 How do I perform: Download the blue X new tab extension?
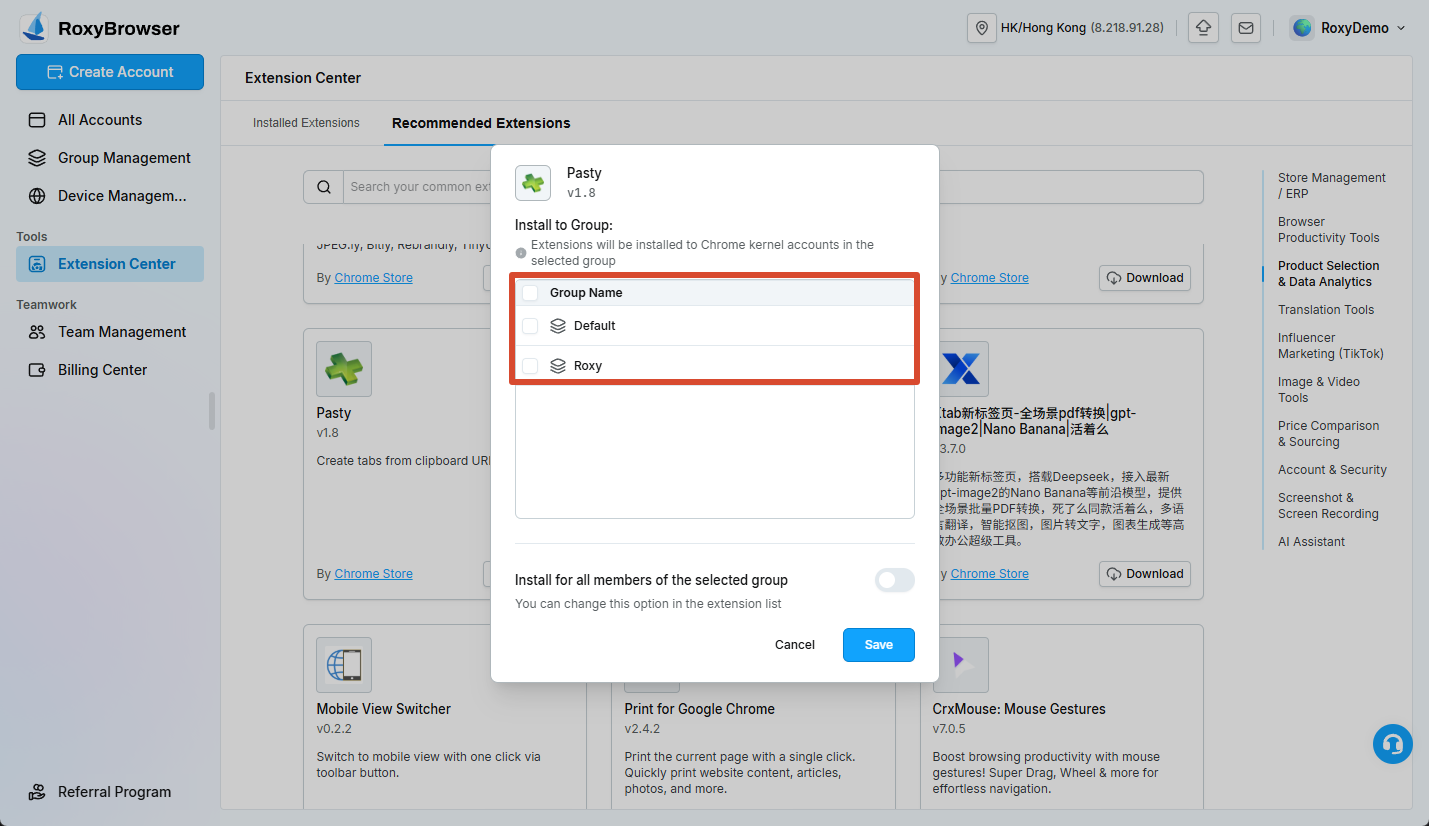(1145, 574)
